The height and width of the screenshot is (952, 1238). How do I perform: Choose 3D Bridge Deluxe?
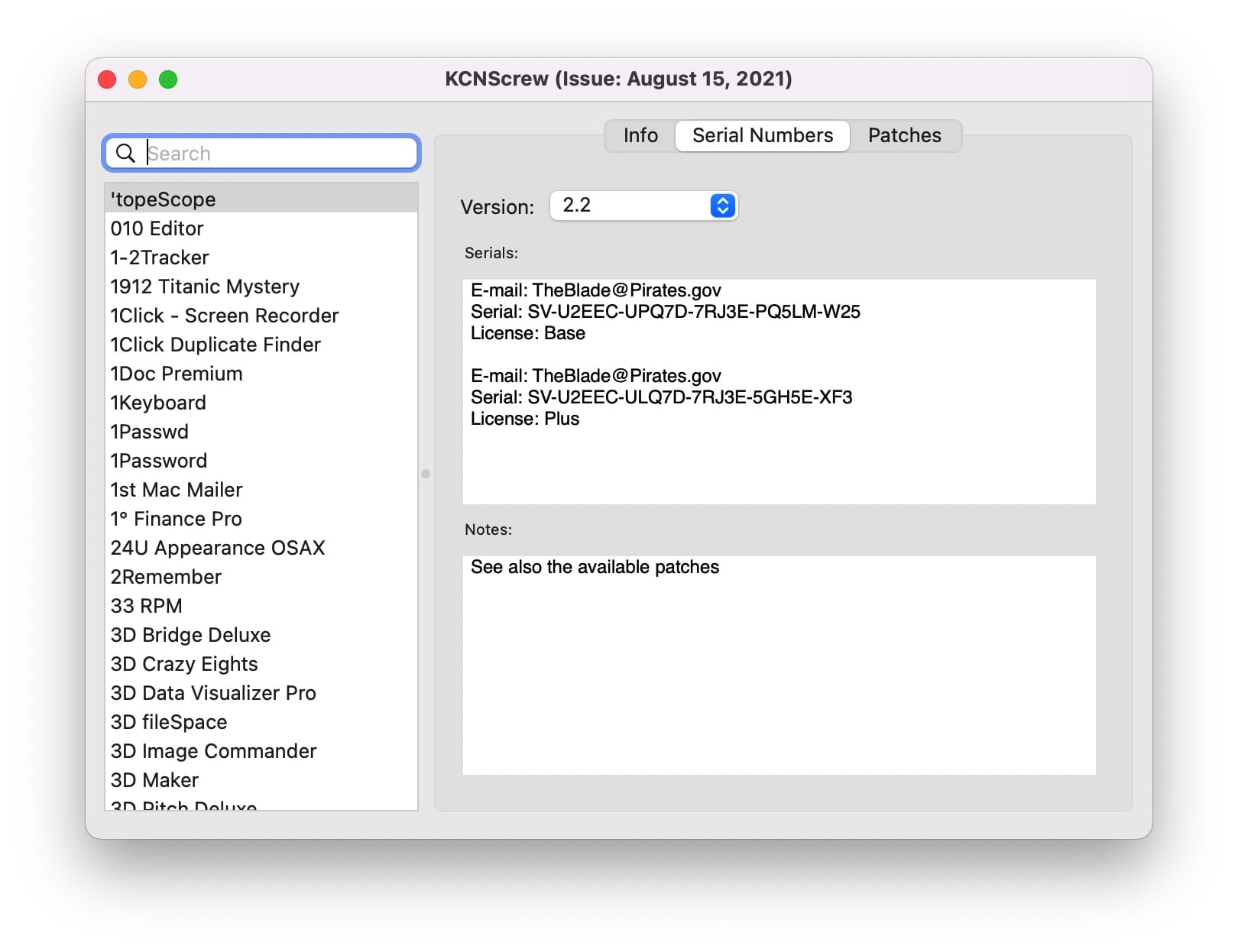coord(261,634)
